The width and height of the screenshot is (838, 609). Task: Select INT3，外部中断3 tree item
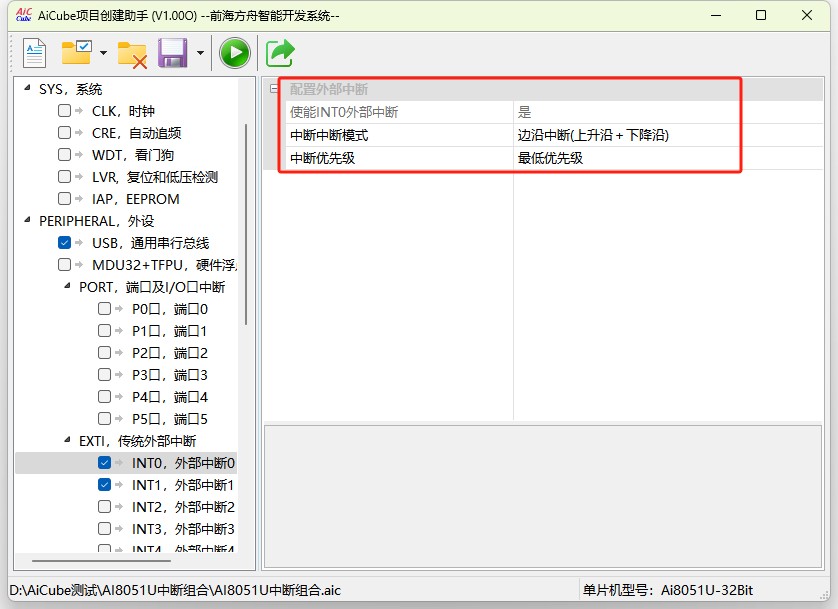(x=183, y=529)
